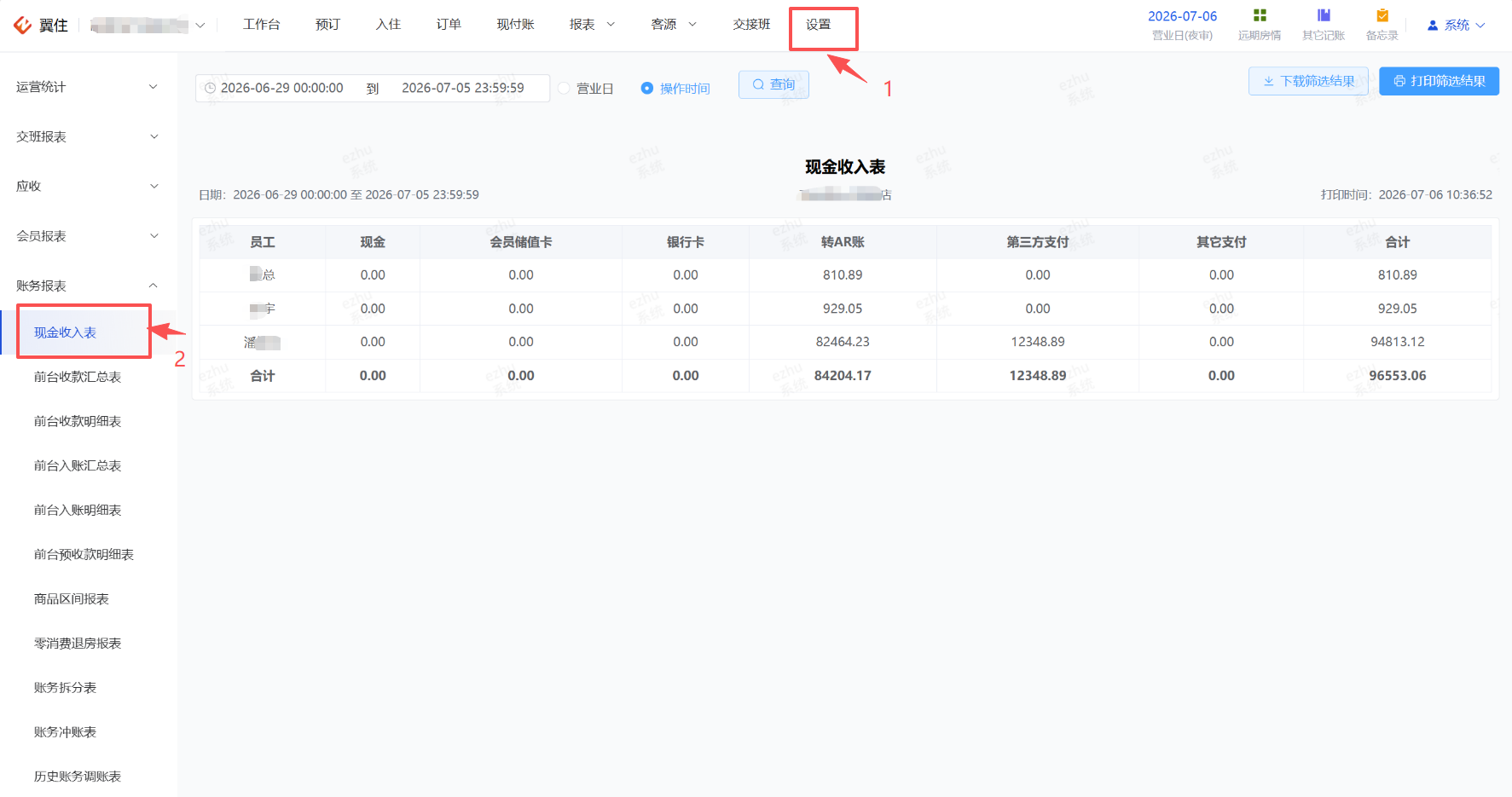Click the 转AR账 column header
The width and height of the screenshot is (1512, 797).
click(843, 242)
